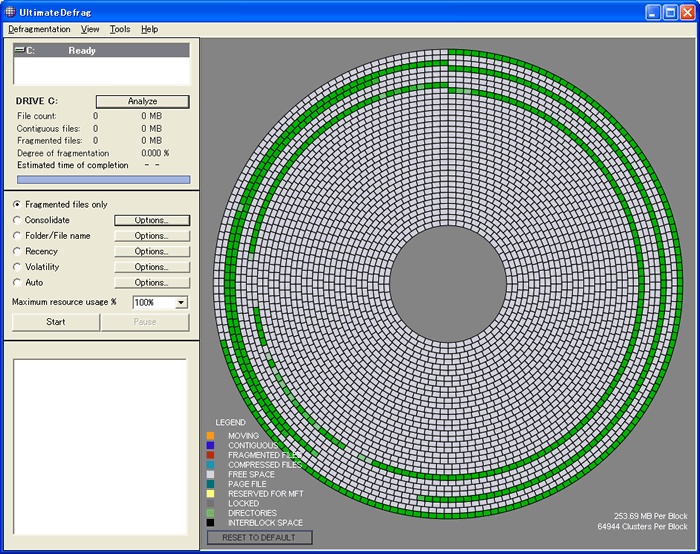Click the '64944 Clusters Per Block' text

click(x=642, y=527)
